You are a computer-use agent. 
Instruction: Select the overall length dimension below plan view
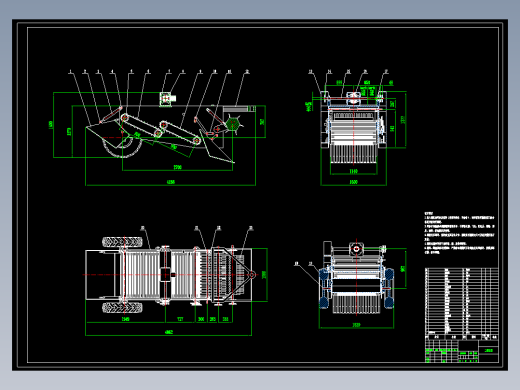169,332
